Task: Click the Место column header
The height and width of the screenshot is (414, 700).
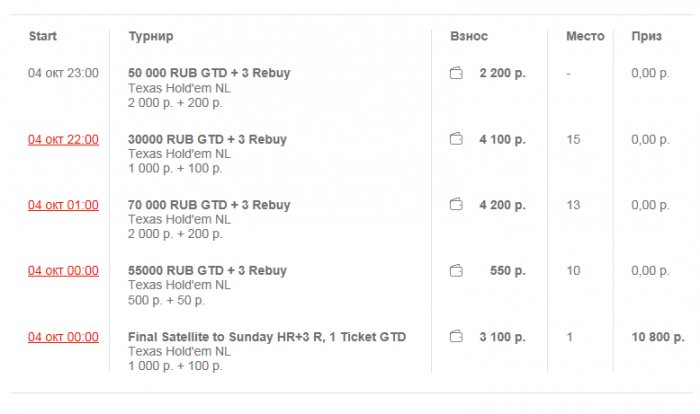Action: coord(585,36)
